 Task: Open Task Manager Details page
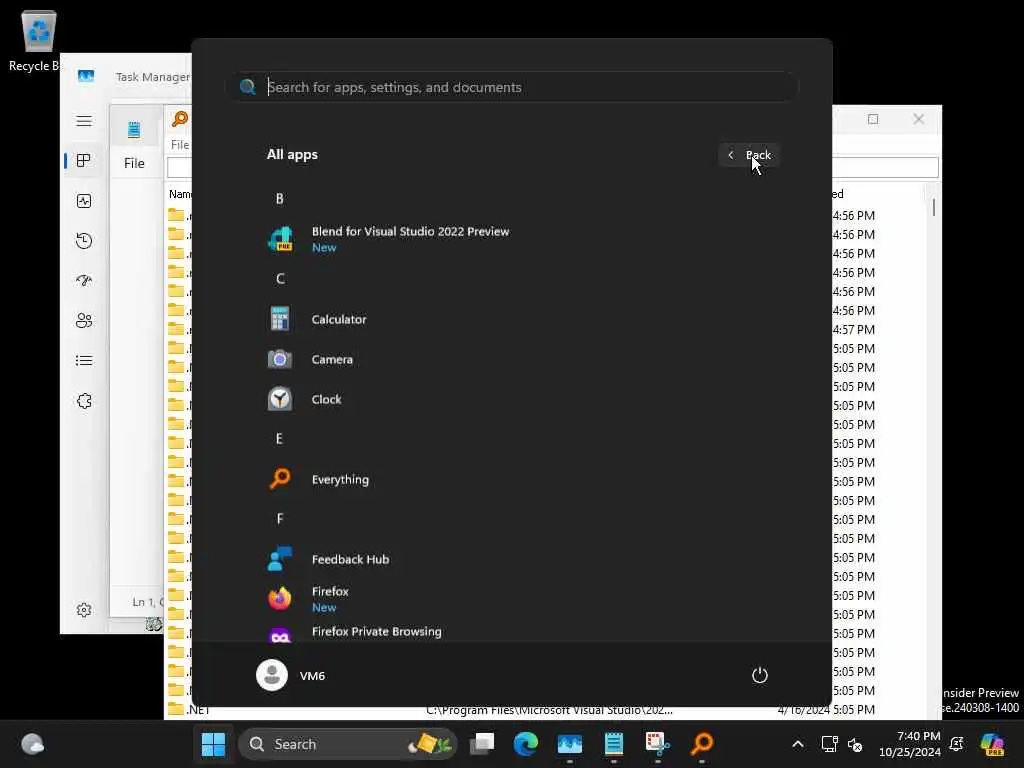[x=84, y=360]
